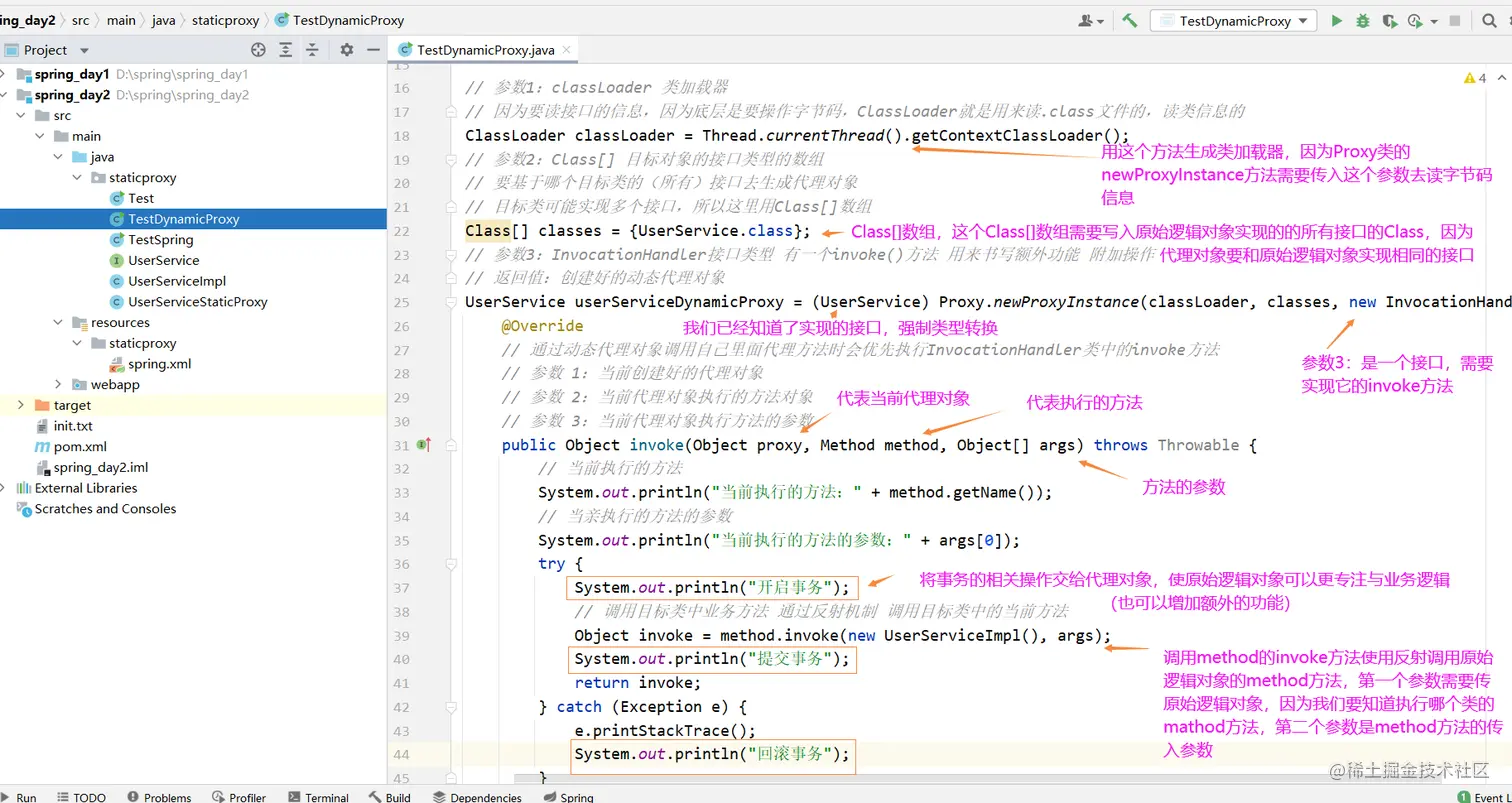Screen dimensions: 1512x803
Task: Click line number 44 in the gutter
Action: (400, 754)
